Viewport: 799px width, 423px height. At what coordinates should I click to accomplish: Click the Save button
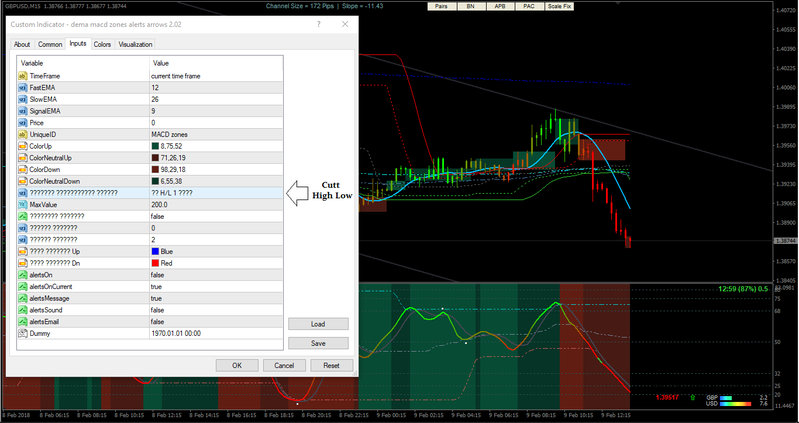[x=318, y=343]
